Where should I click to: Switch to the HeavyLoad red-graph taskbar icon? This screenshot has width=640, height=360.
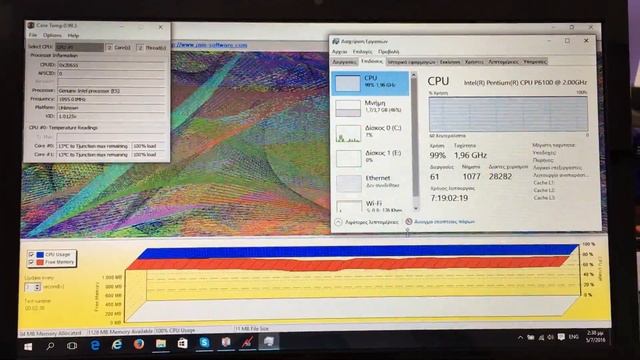247,342
